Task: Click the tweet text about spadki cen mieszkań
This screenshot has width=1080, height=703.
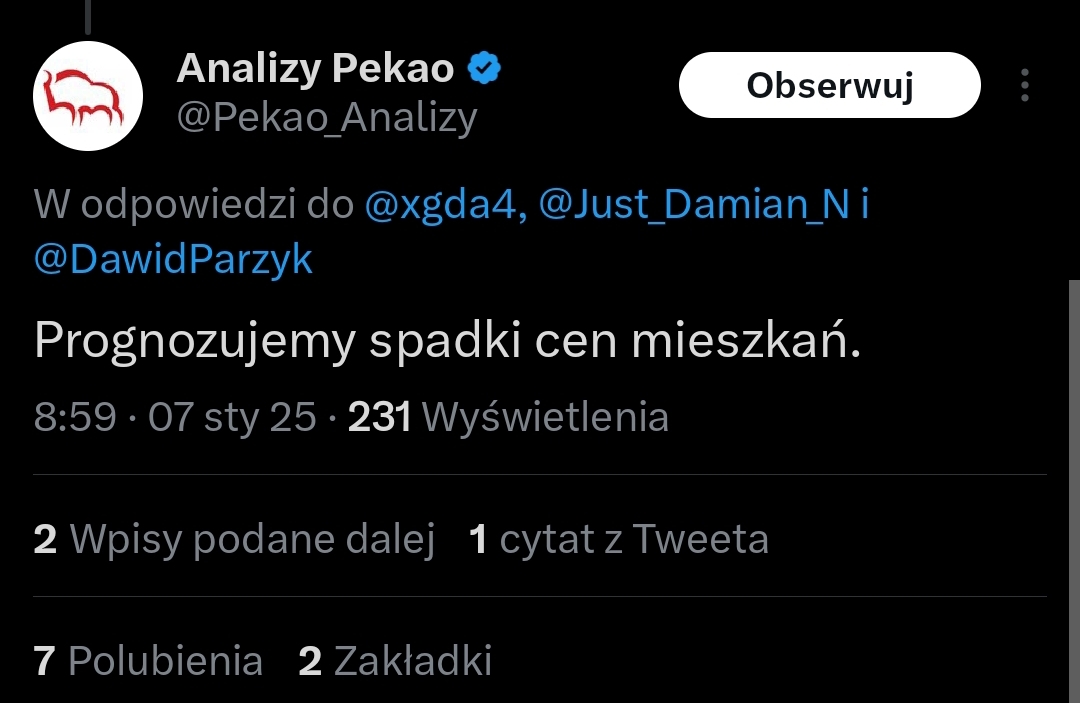Action: 446,342
